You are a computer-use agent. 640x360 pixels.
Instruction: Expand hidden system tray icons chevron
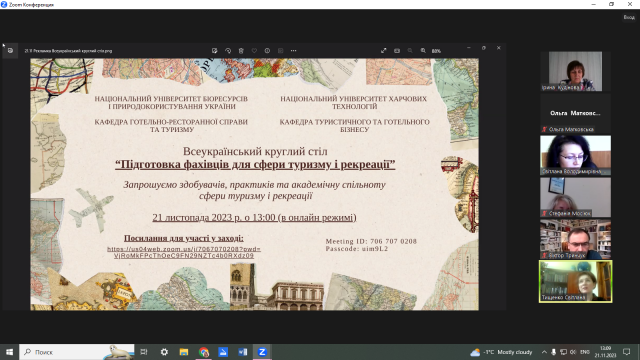coord(544,352)
